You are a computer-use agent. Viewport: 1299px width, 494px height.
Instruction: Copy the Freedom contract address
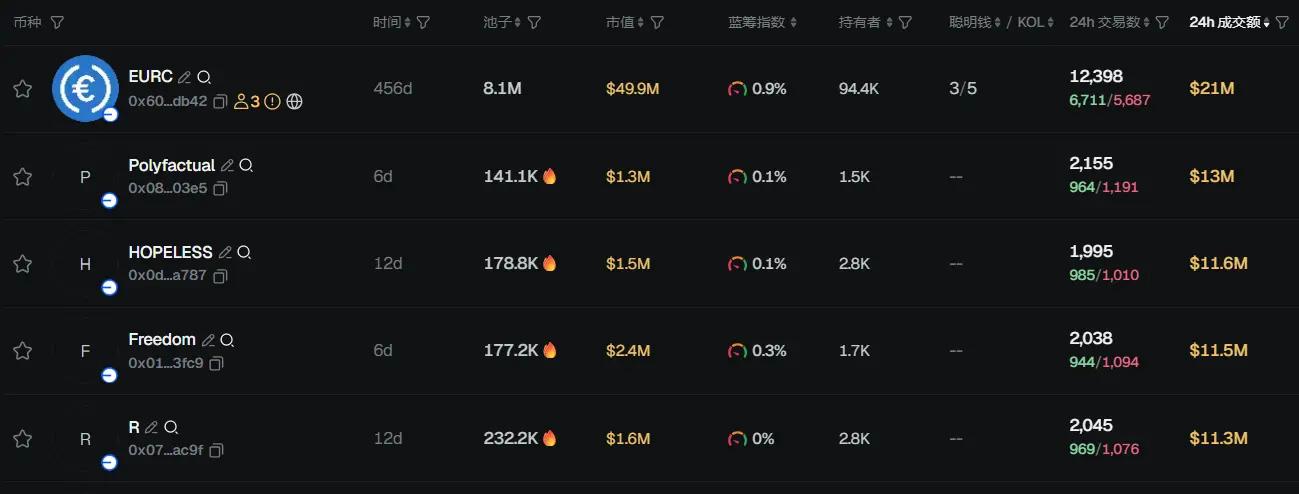click(217, 363)
